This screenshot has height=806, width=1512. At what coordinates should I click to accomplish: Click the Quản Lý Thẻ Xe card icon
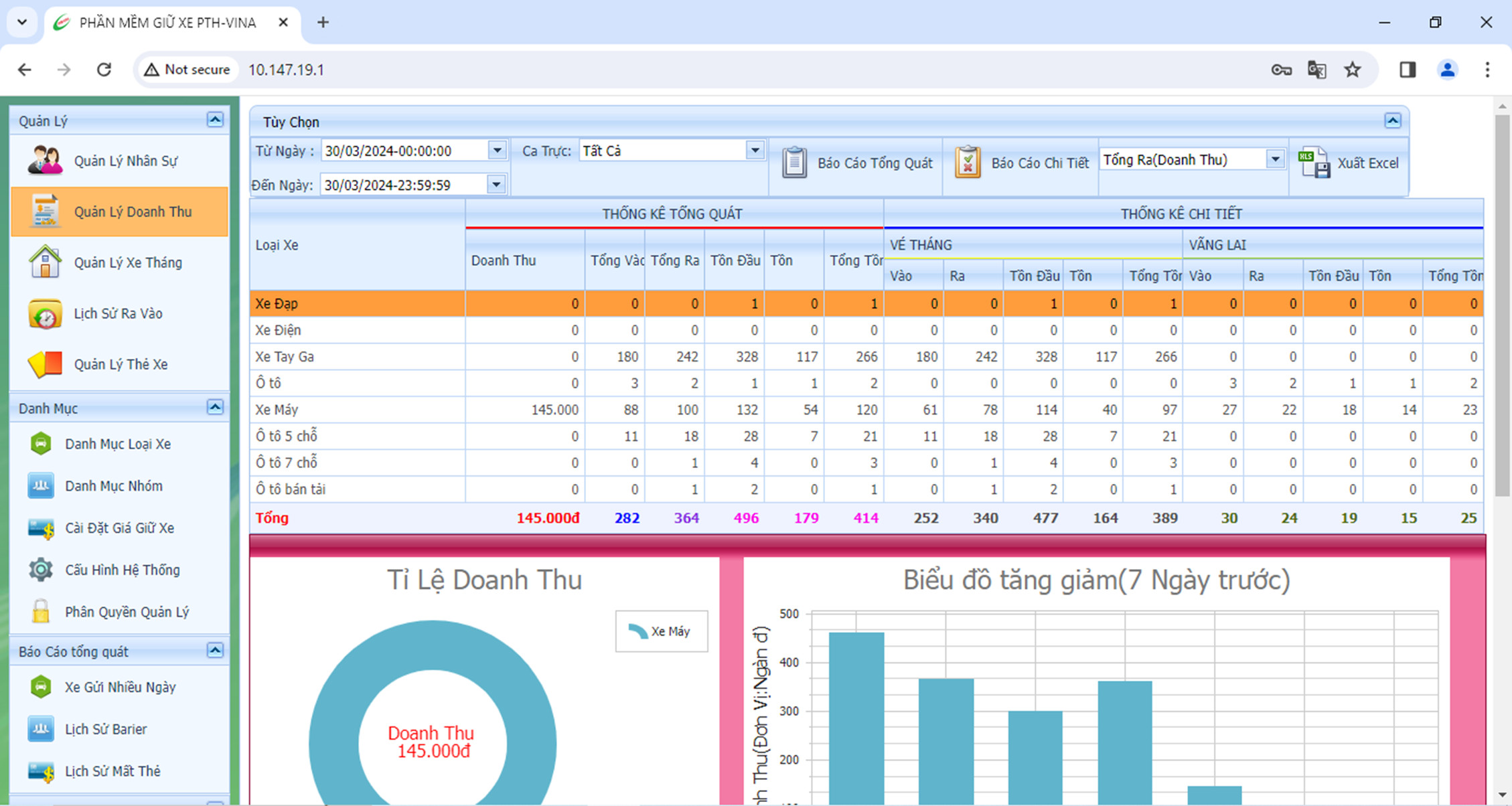tap(44, 364)
